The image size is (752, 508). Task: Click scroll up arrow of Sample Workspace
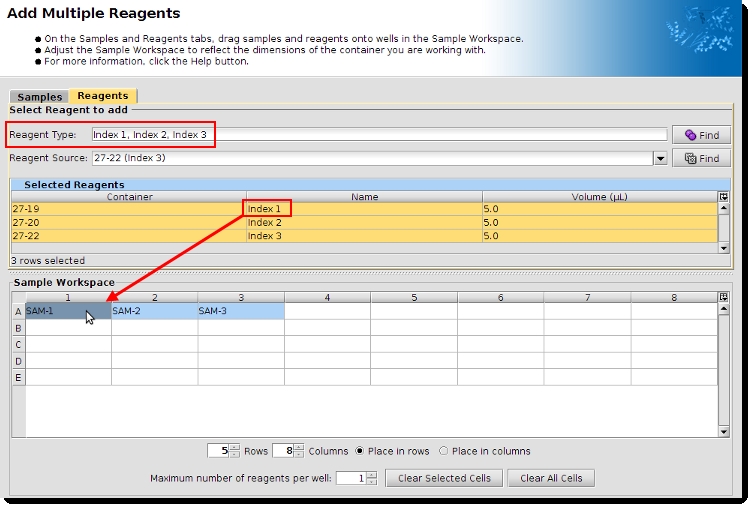tap(724, 310)
